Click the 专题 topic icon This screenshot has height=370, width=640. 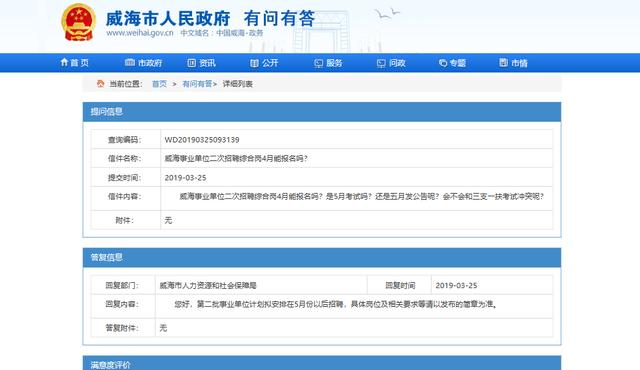point(443,63)
